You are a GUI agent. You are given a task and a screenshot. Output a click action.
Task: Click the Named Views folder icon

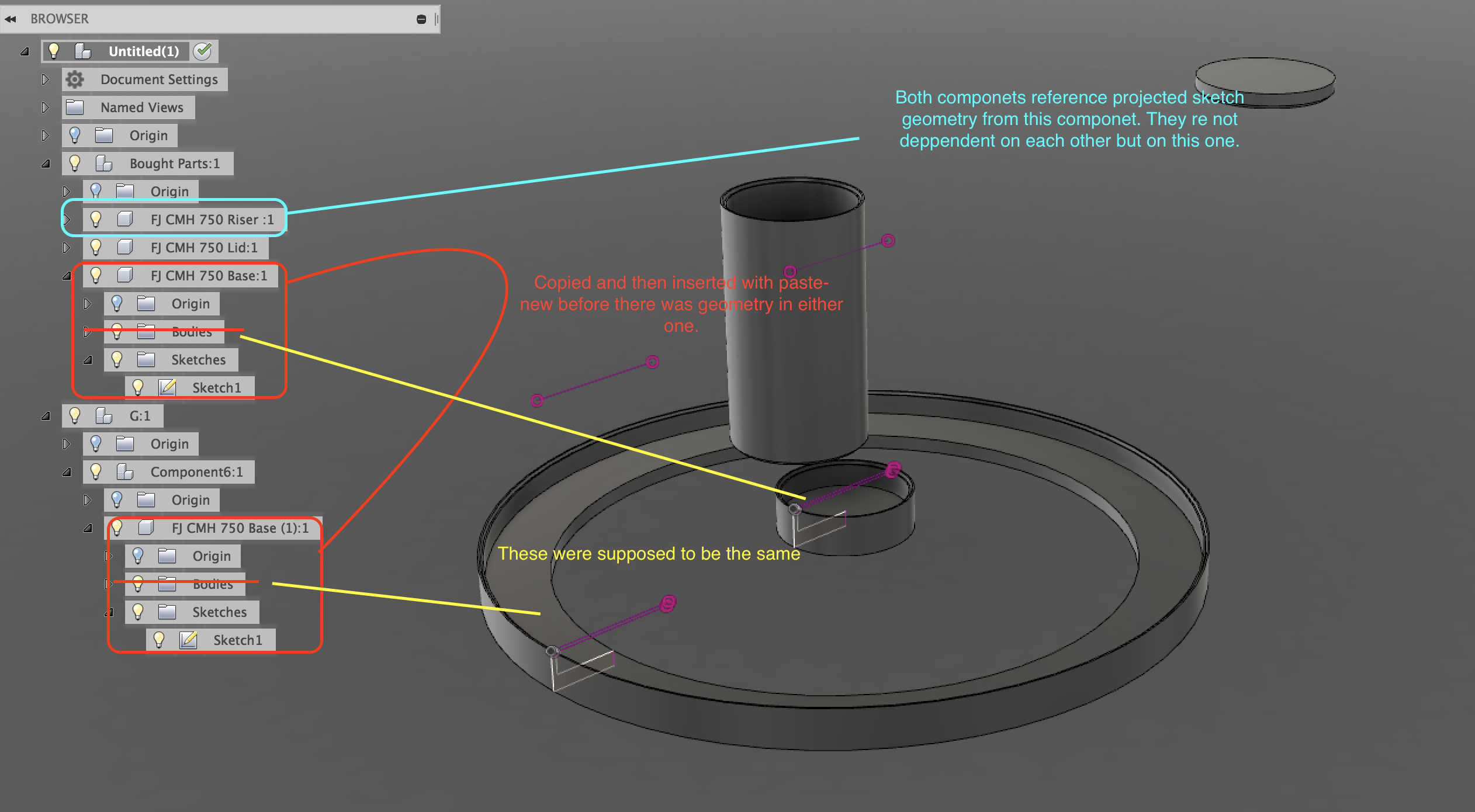[x=75, y=107]
